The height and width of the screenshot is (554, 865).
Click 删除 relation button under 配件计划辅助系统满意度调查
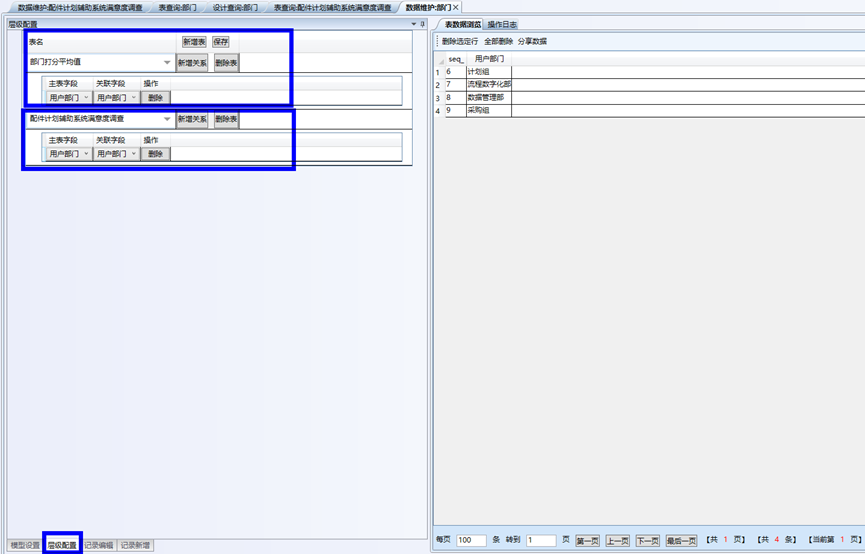tap(156, 154)
